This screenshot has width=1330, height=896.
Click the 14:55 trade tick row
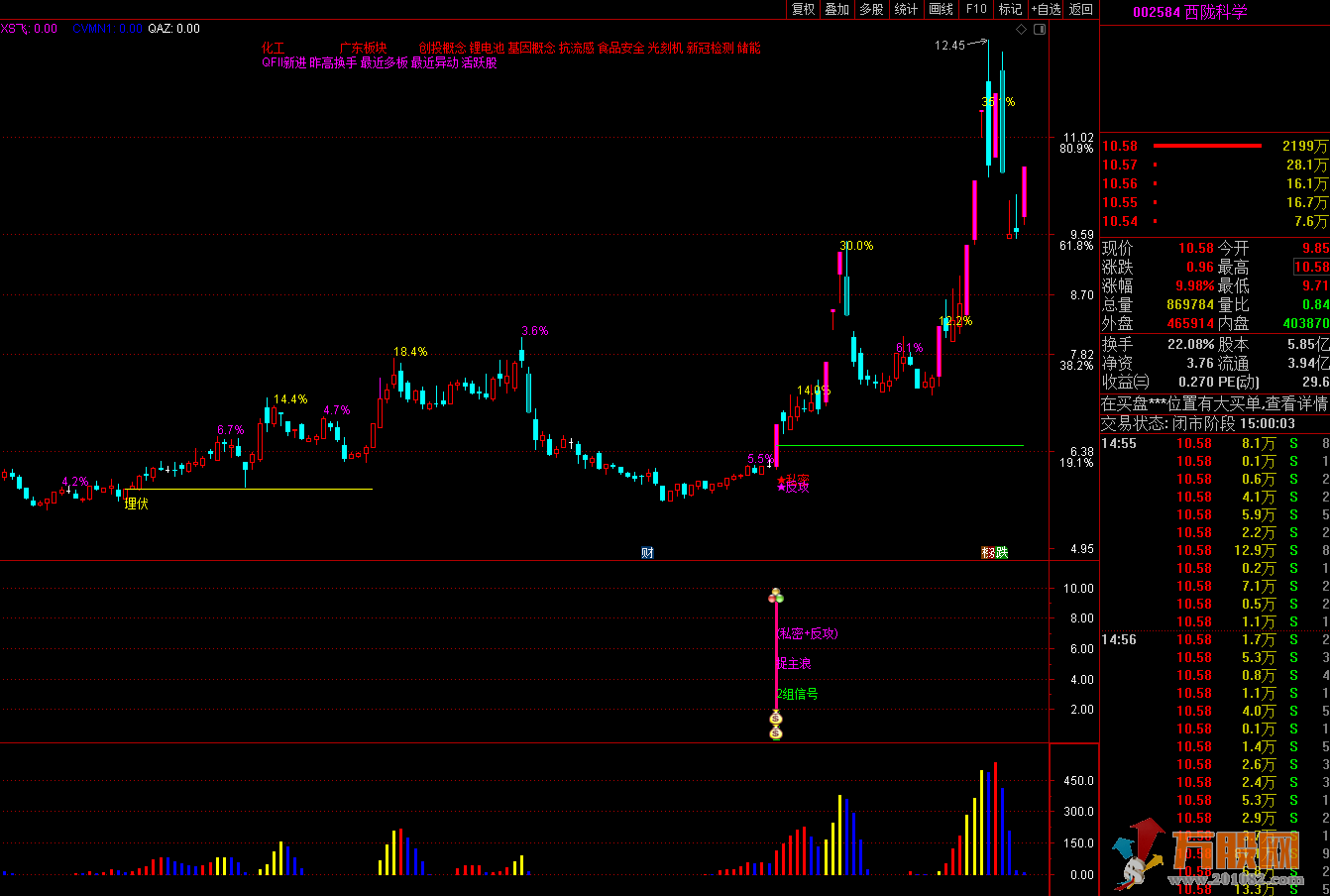[x=1215, y=443]
